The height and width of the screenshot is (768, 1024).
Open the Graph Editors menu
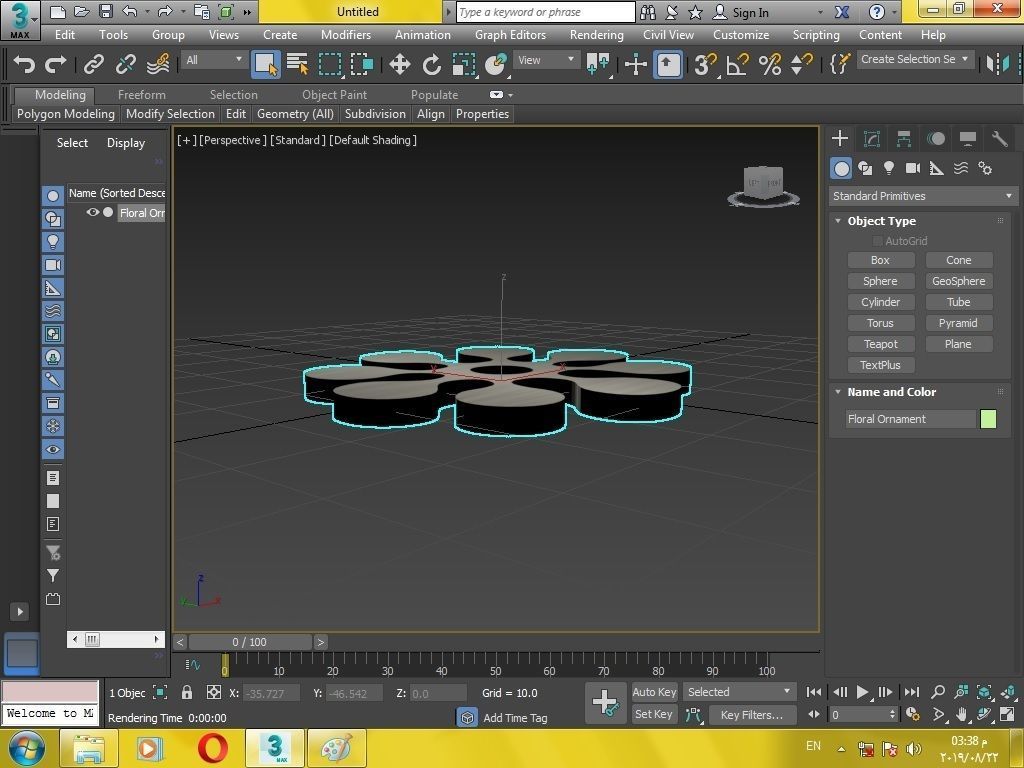[x=510, y=35]
